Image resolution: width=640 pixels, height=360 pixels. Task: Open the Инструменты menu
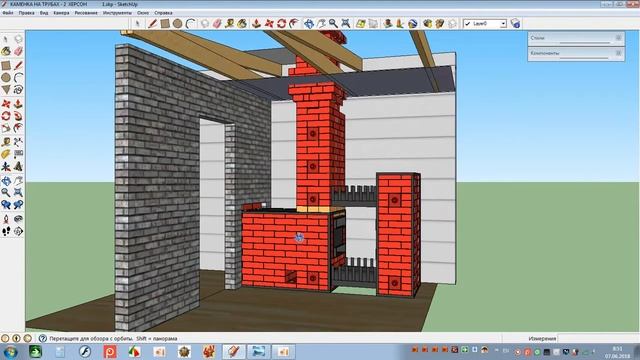coord(117,13)
